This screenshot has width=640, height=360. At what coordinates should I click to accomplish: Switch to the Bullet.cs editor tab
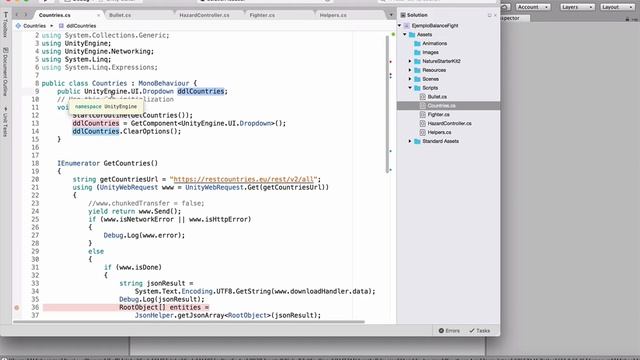click(120, 15)
